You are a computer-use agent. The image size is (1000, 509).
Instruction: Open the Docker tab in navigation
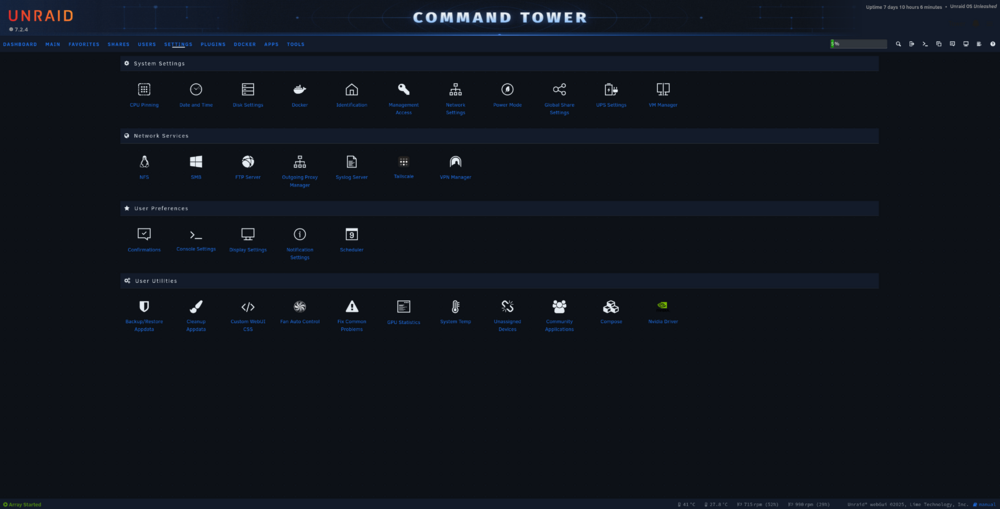(x=245, y=45)
